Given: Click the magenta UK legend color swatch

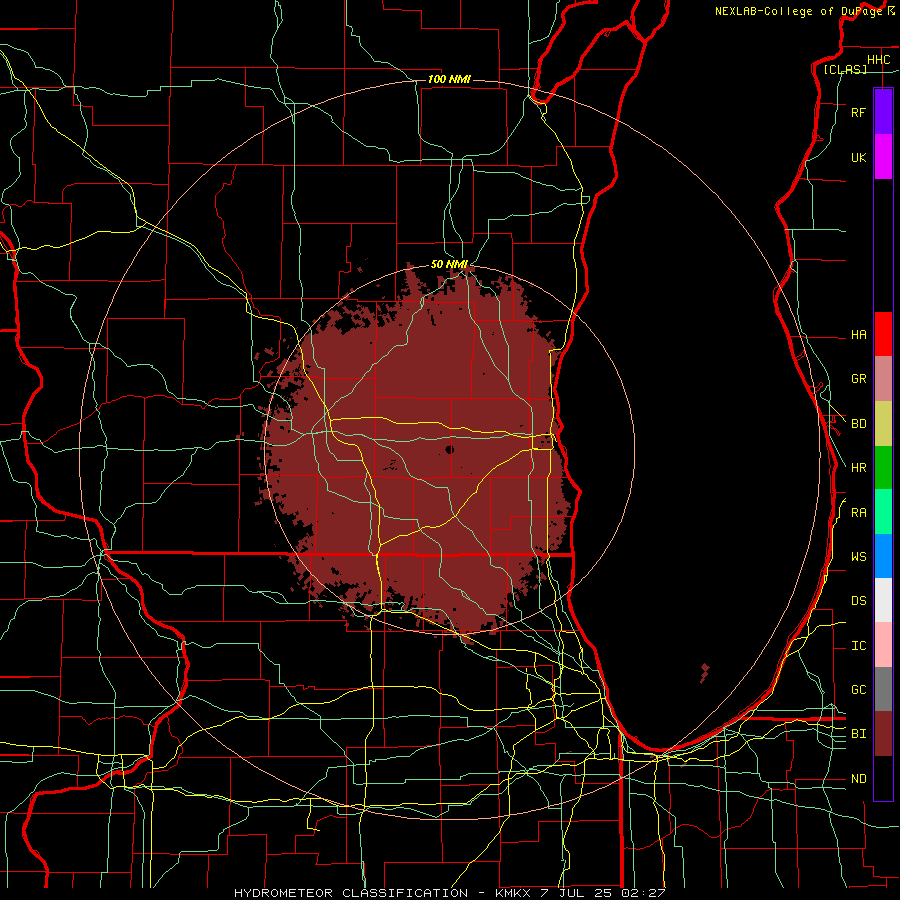Looking at the screenshot, I should pos(883,157).
